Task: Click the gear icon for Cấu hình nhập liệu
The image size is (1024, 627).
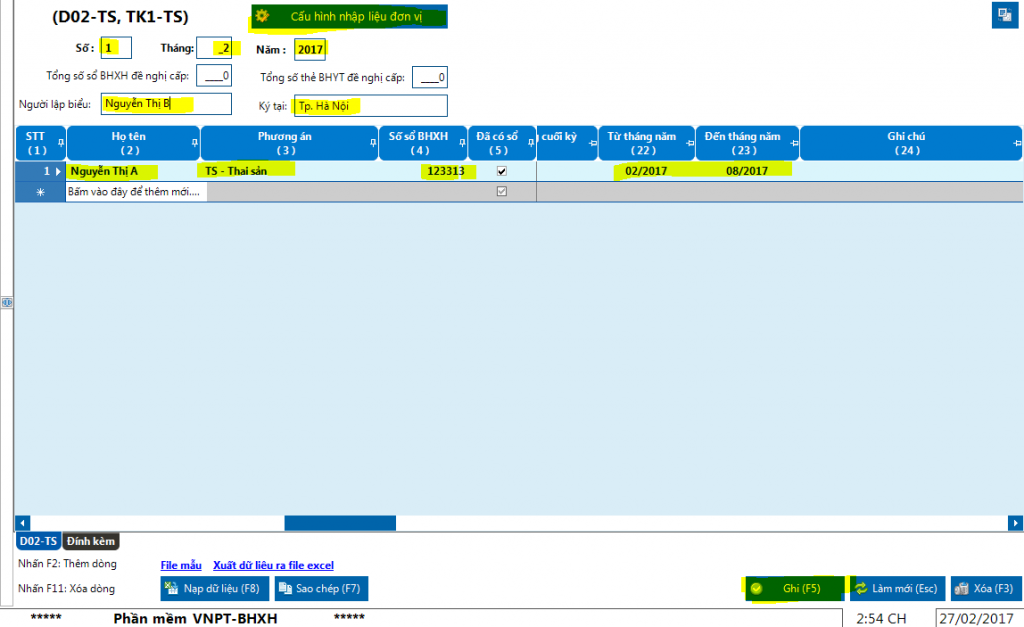Action: point(263,16)
